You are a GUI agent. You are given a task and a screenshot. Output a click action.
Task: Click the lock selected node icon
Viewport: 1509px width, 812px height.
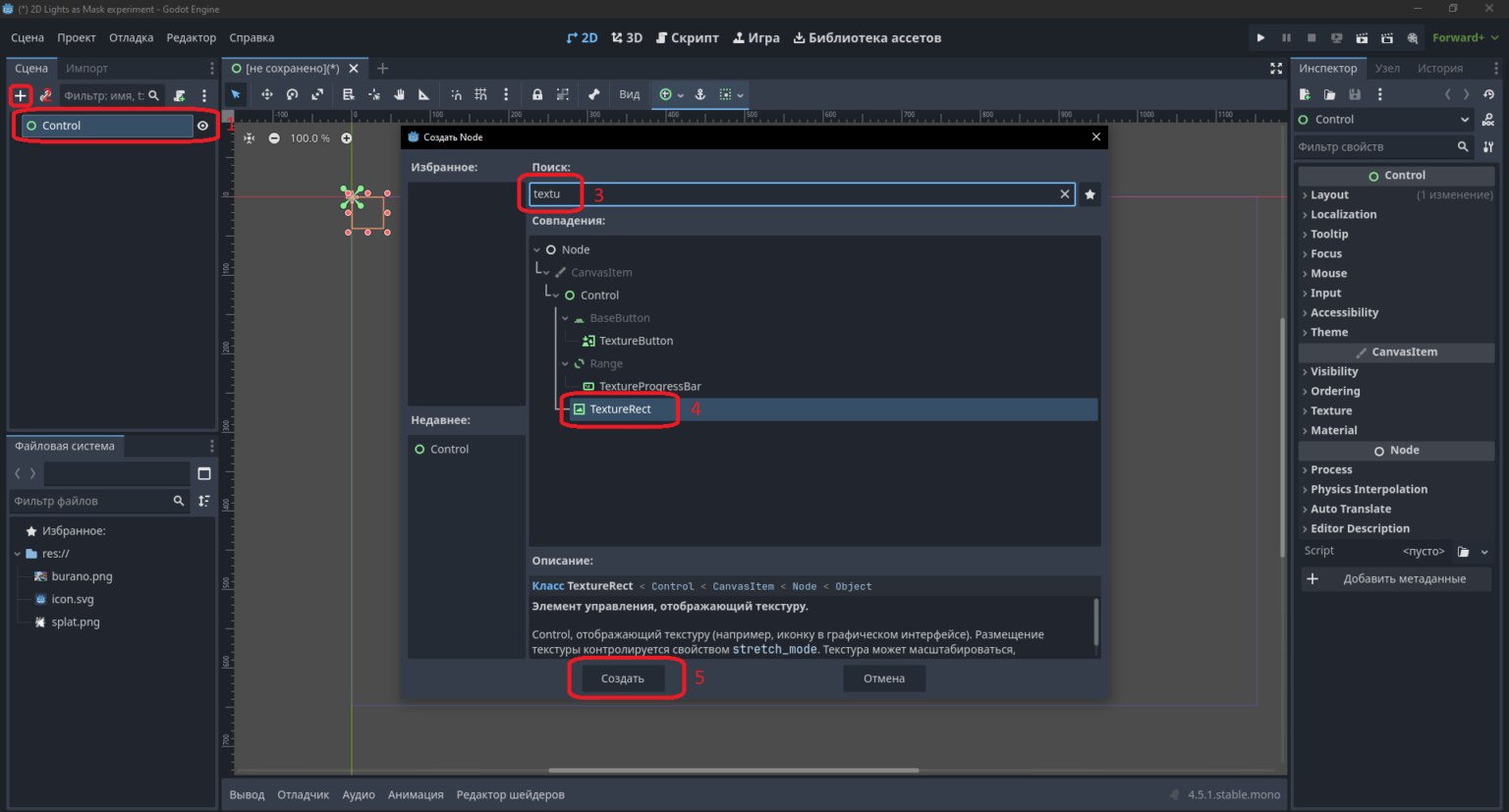coord(537,94)
